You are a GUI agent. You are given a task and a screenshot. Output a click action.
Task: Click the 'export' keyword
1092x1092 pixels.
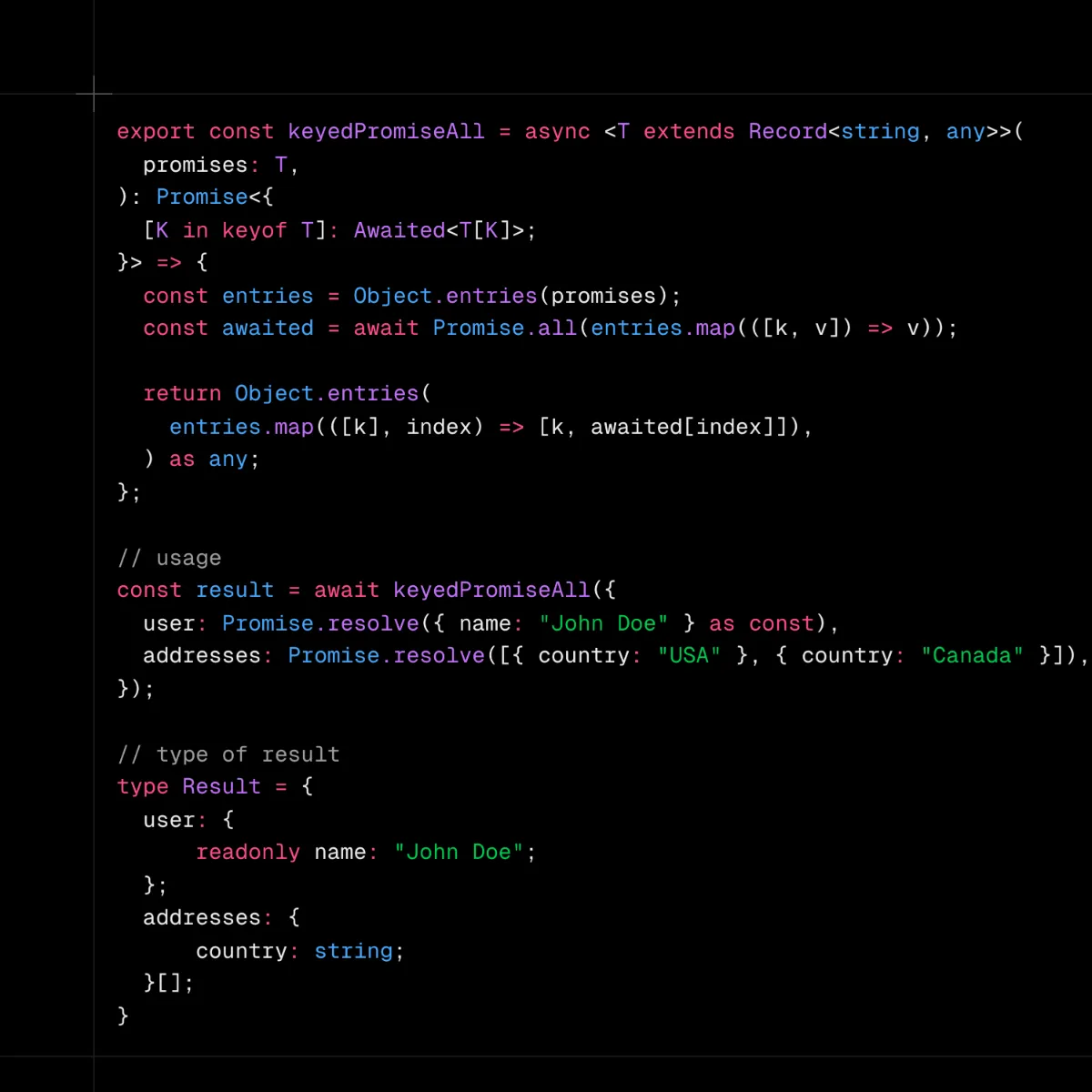tap(156, 132)
